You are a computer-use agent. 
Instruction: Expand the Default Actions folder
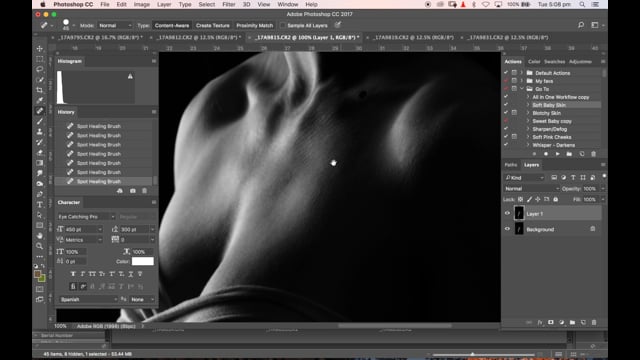pos(522,73)
